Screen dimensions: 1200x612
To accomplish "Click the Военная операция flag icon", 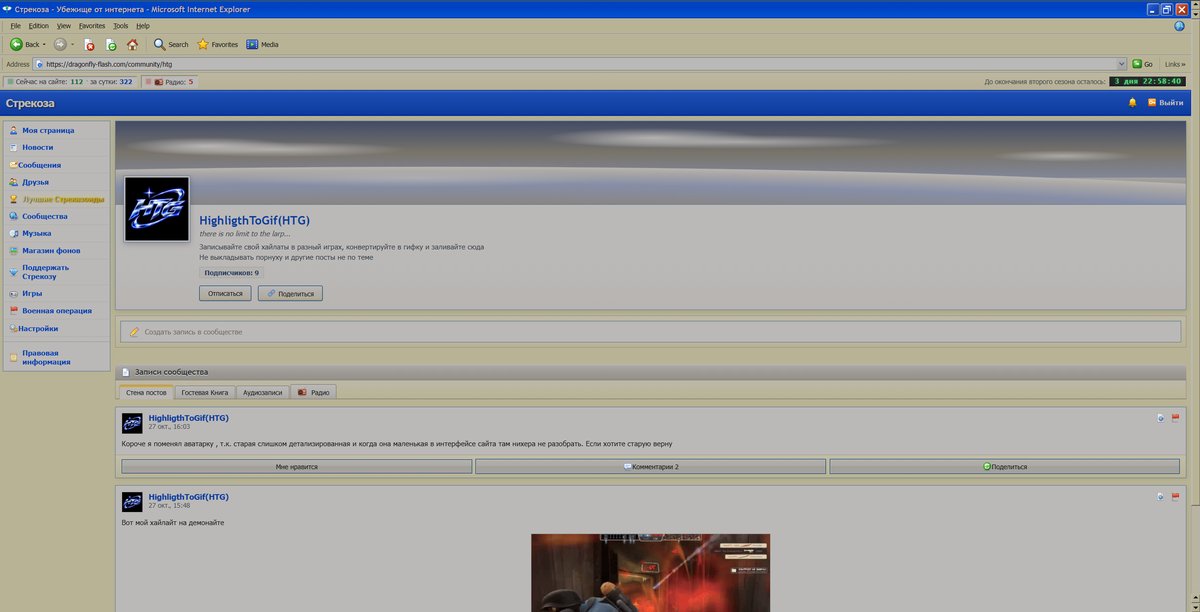I will 13,311.
